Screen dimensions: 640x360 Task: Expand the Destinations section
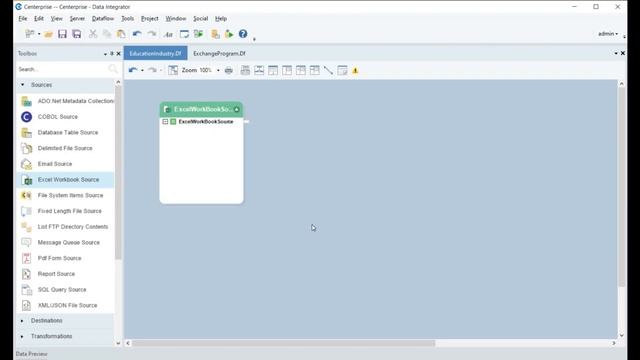pyautogui.click(x=22, y=321)
